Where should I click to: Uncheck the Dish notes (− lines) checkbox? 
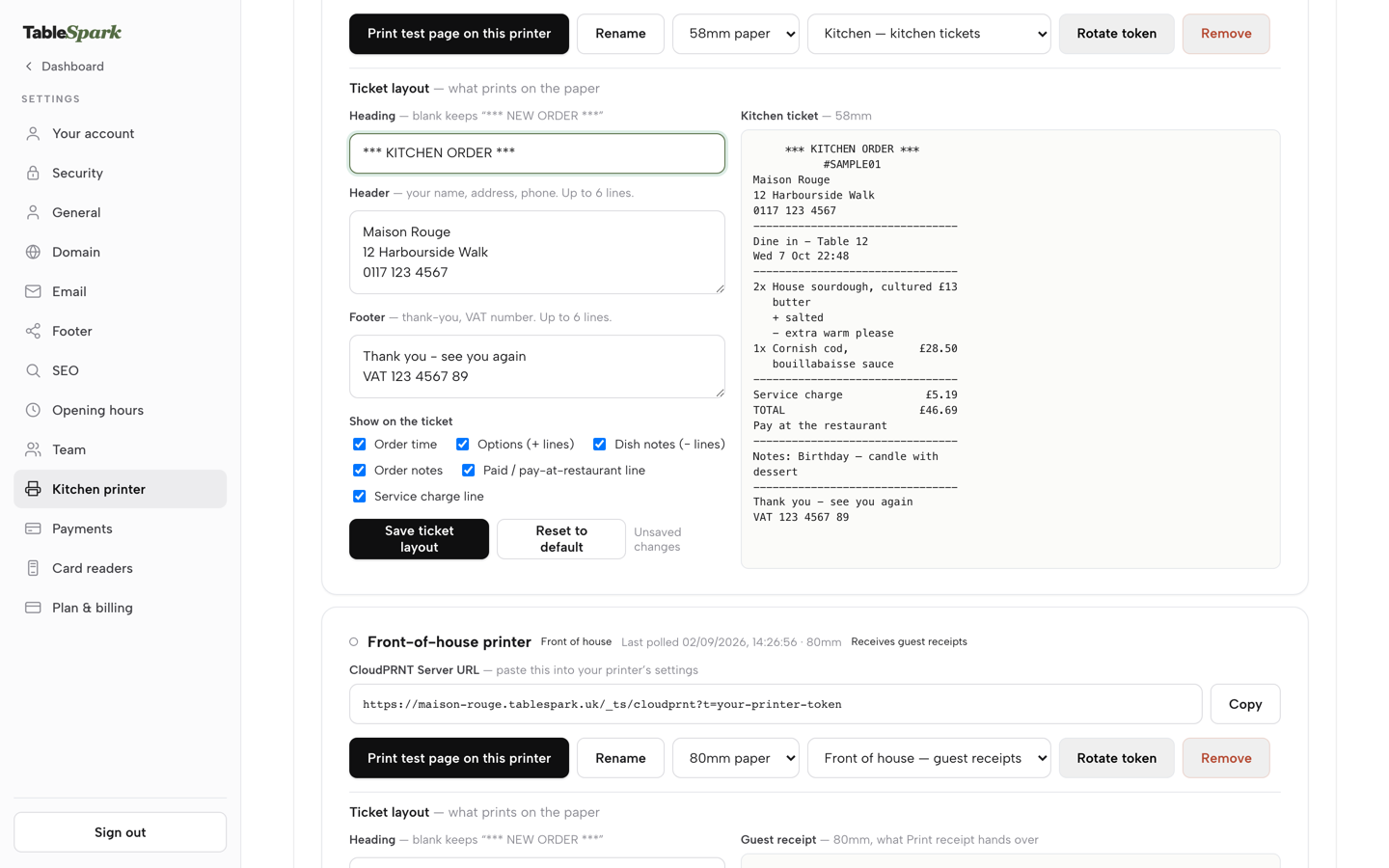tap(599, 445)
